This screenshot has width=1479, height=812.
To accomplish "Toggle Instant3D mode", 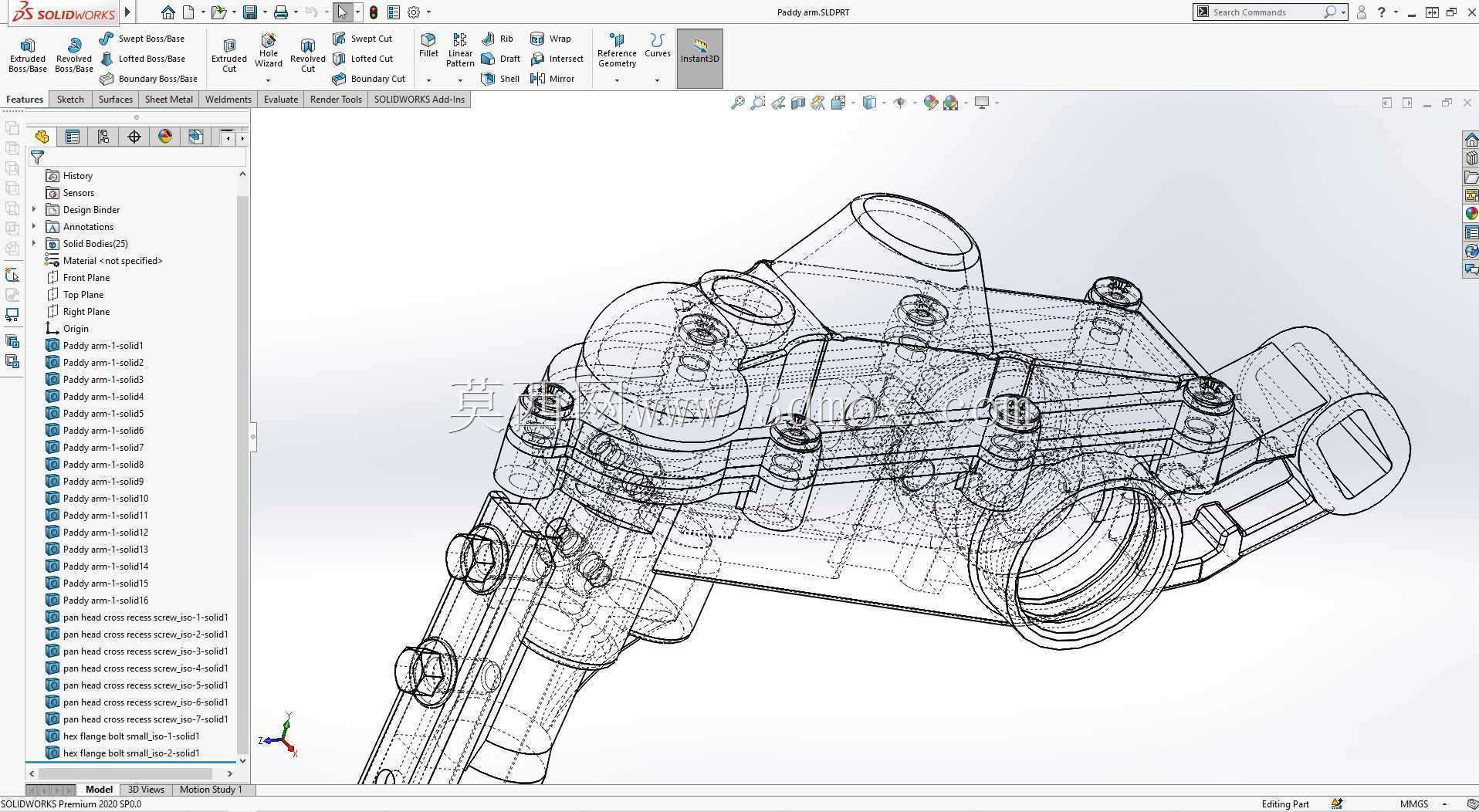I will [x=699, y=59].
